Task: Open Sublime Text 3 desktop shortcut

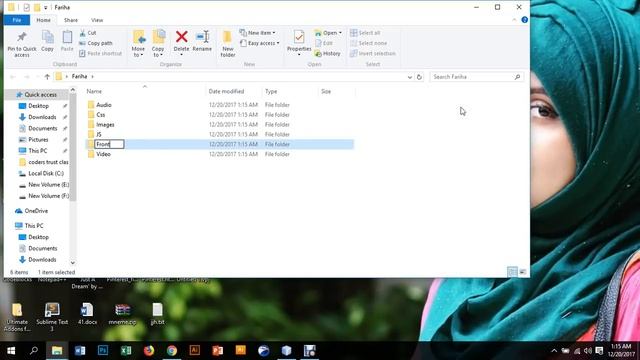Action: click(x=52, y=317)
